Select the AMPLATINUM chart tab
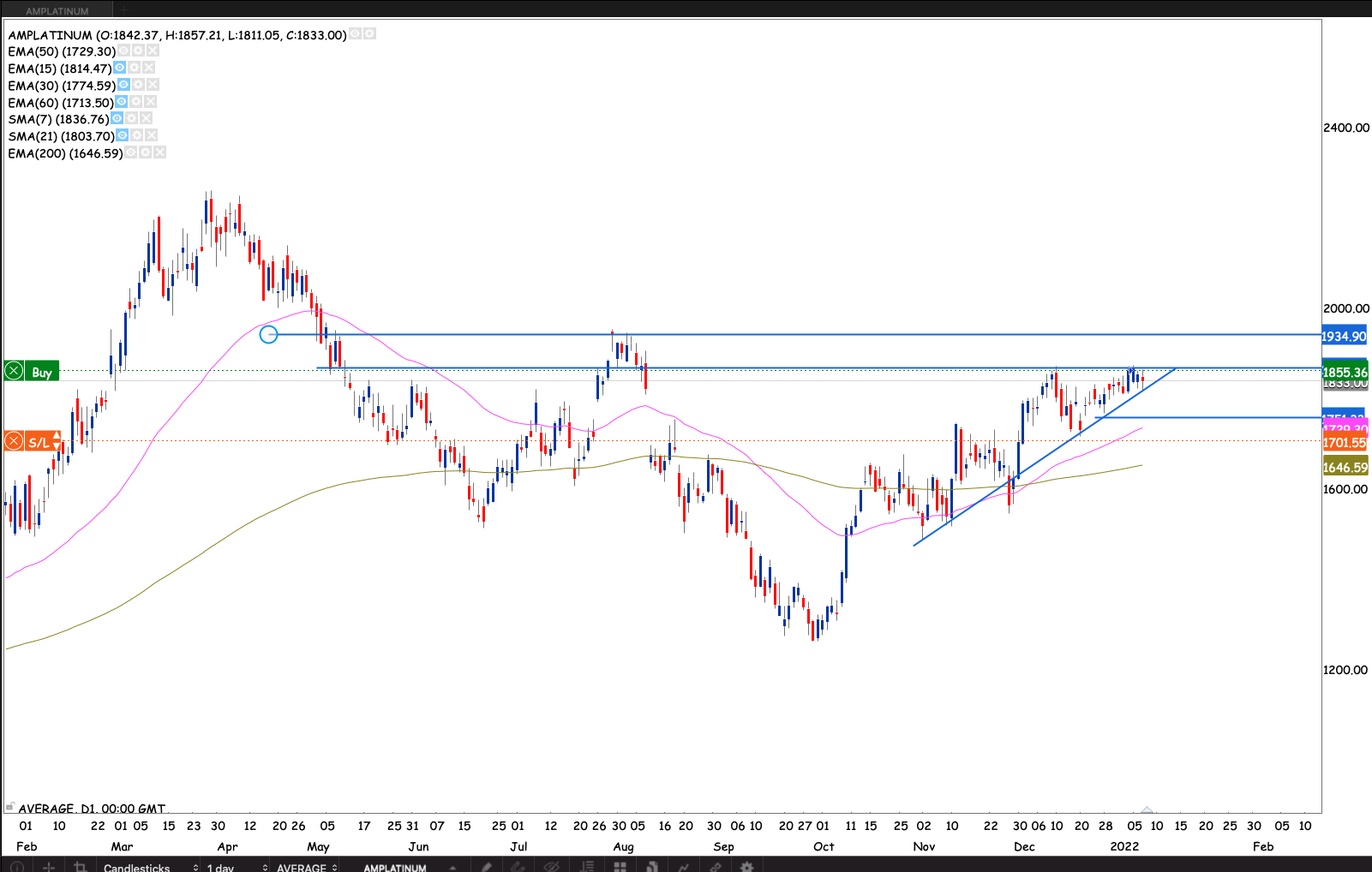 pyautogui.click(x=57, y=11)
